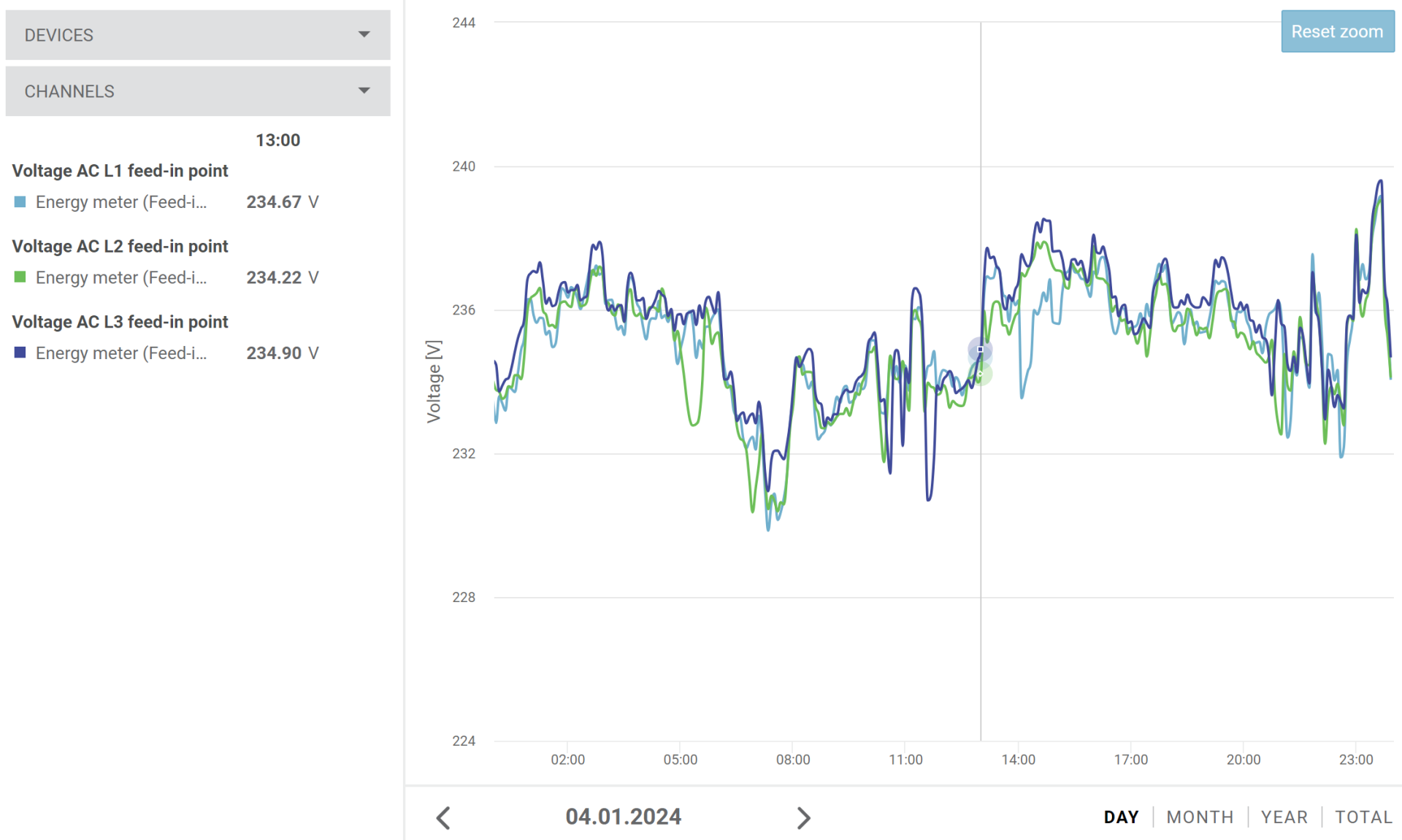Expand the CHANNELS dropdown arrow
Viewport: 1402px width, 840px height.
364,90
